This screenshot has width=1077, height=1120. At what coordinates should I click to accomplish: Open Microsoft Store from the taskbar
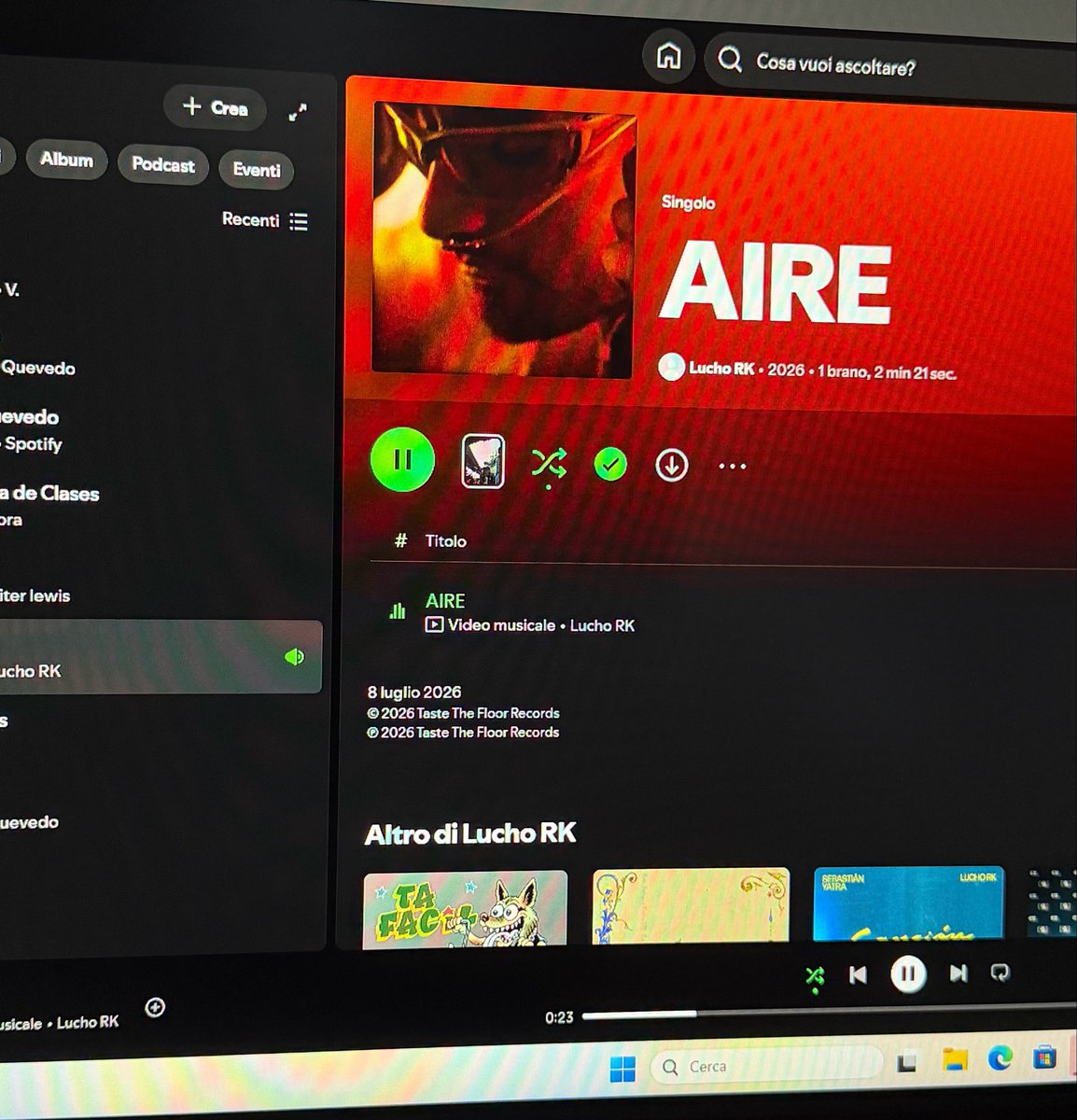[x=1045, y=1057]
